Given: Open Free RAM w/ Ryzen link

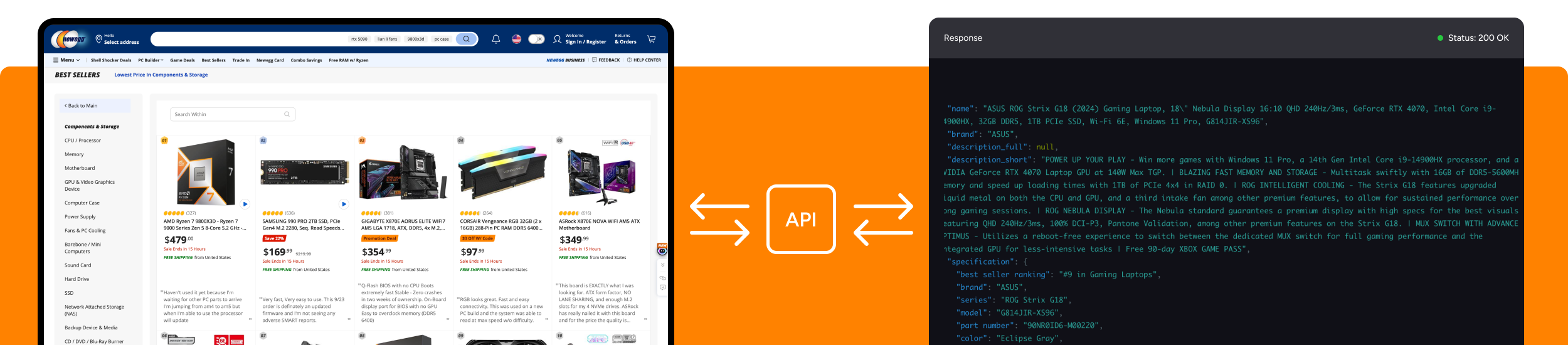Looking at the screenshot, I should [x=349, y=60].
